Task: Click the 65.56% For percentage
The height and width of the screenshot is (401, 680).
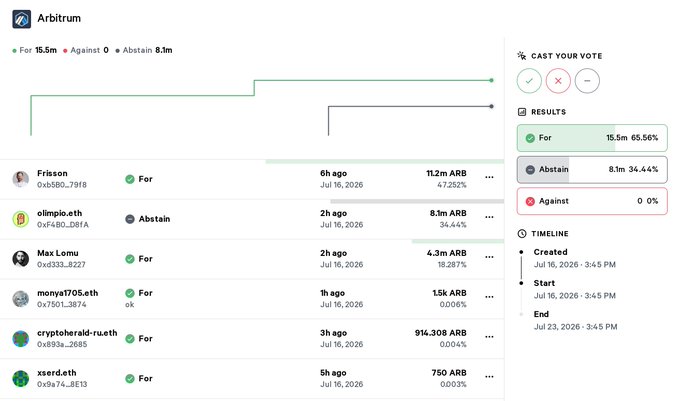Action: click(x=644, y=138)
